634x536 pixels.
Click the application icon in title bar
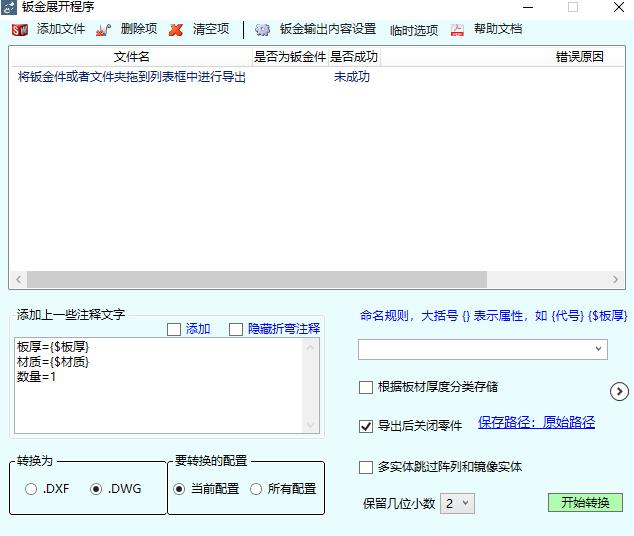click(9, 7)
